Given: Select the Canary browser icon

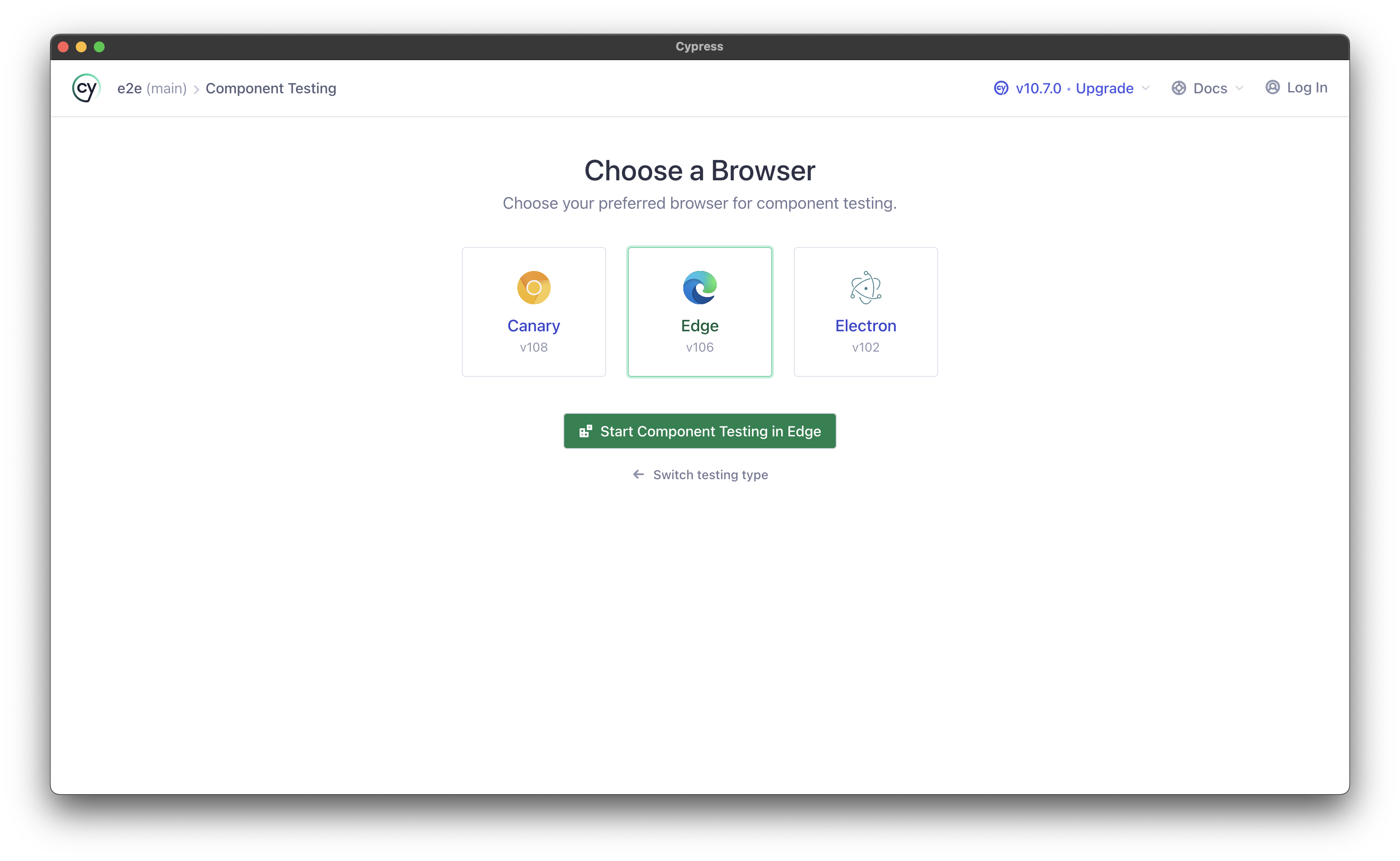Looking at the screenshot, I should tap(533, 287).
